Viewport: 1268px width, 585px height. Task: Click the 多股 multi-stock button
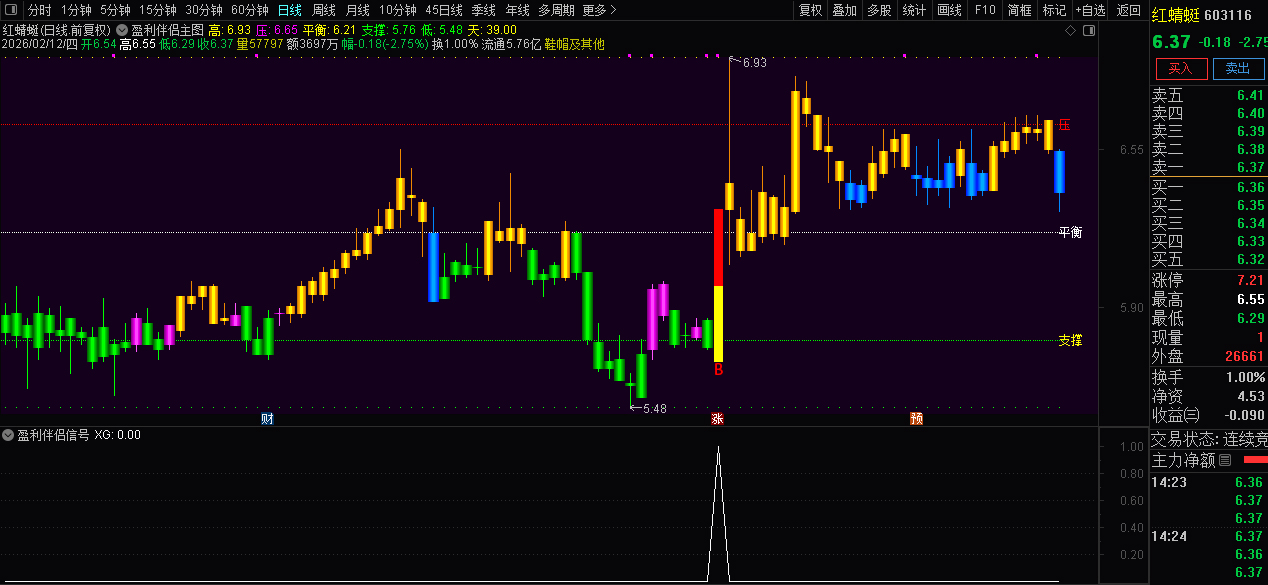[879, 10]
